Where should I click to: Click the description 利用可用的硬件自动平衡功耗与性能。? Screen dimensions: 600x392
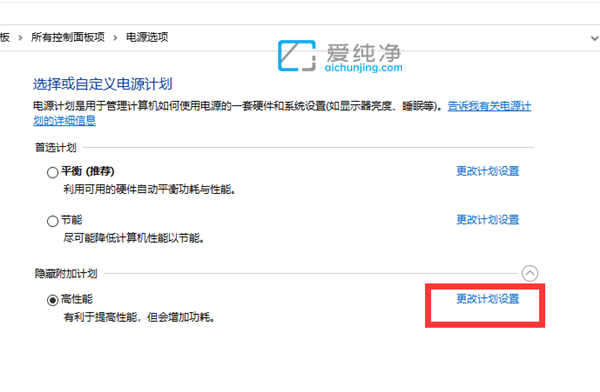(149, 189)
